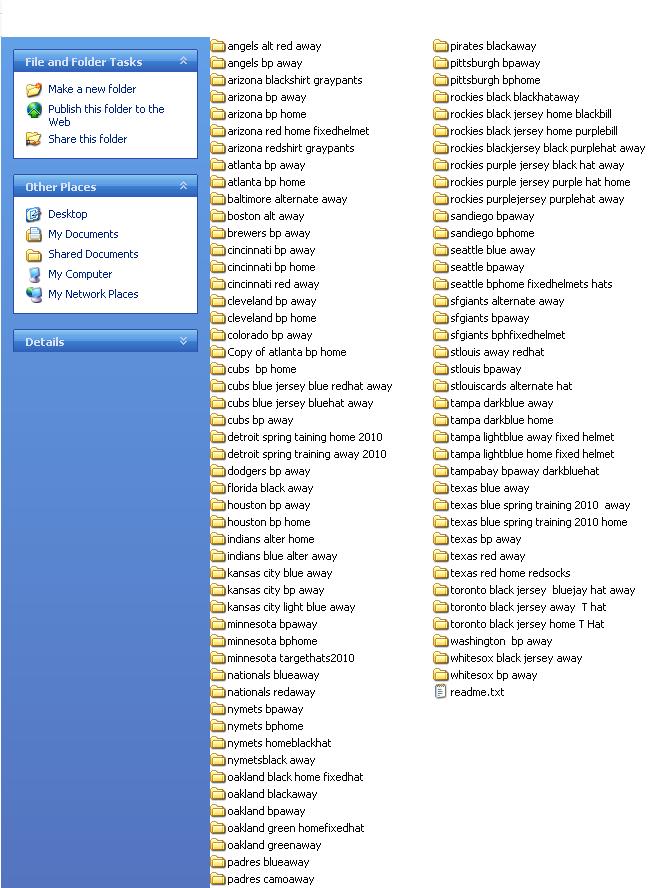Click the Desktop icon in Other Places
The width and height of the screenshot is (656, 888).
click(x=34, y=215)
